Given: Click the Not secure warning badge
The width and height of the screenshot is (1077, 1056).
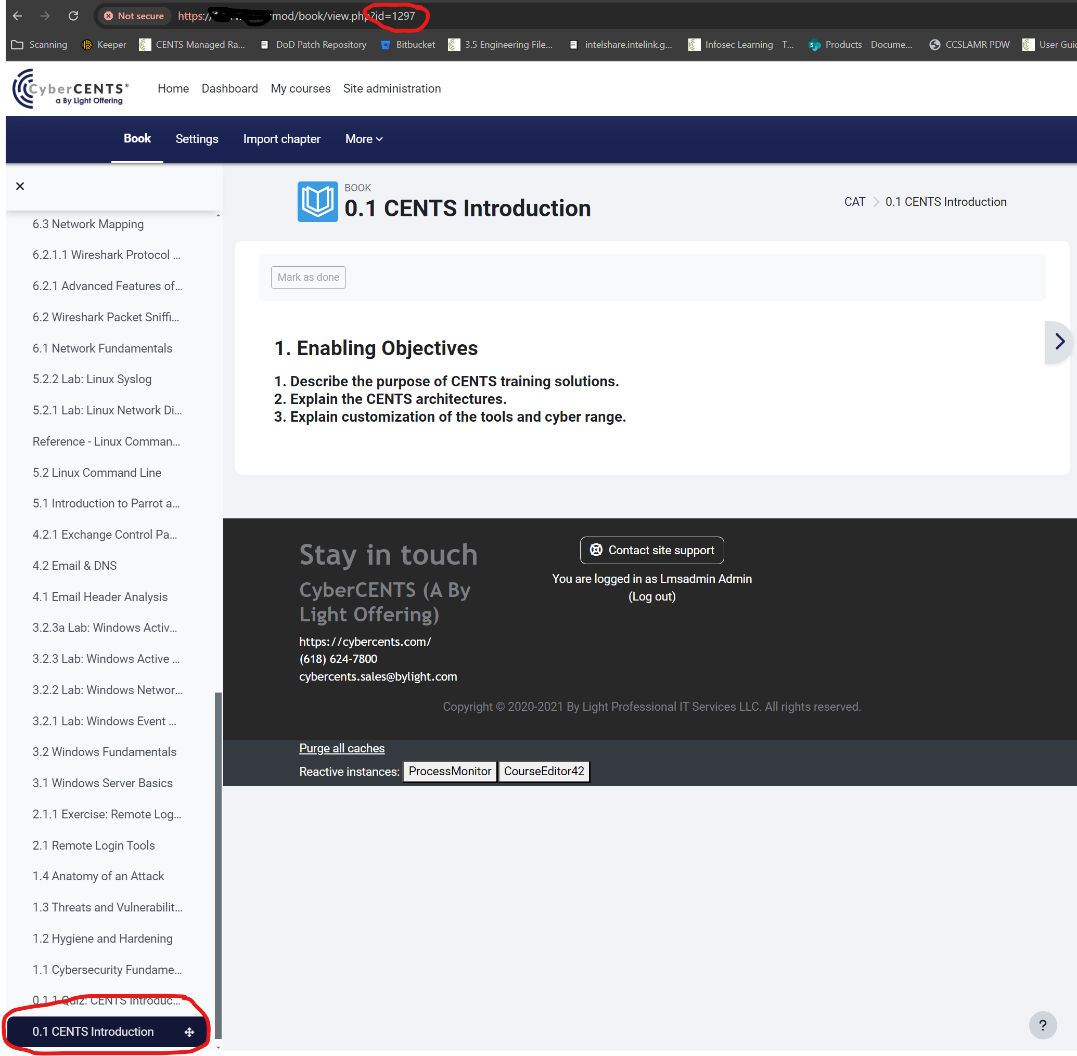Looking at the screenshot, I should click(x=134, y=16).
